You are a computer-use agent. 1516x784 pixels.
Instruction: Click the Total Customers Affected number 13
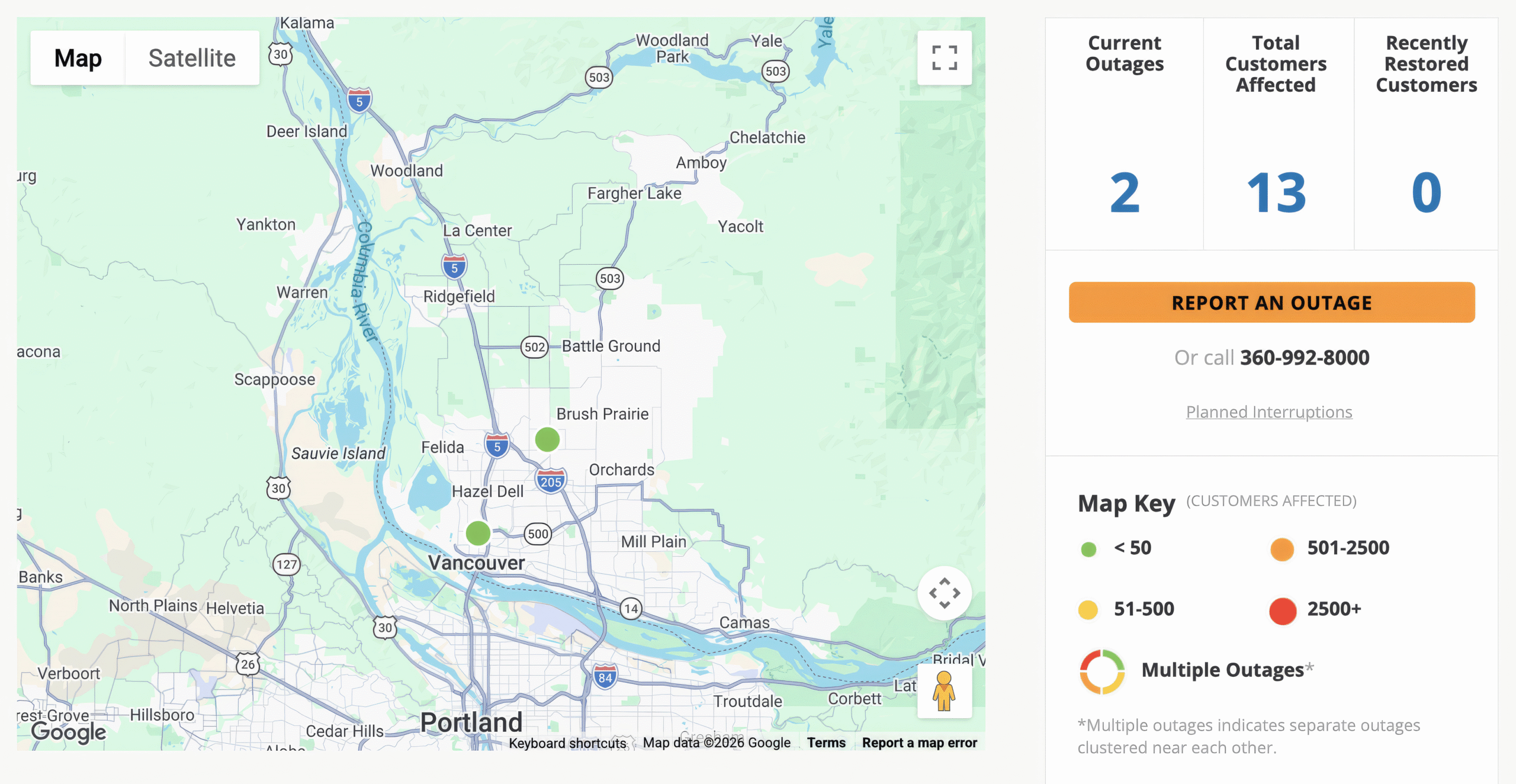(1276, 193)
